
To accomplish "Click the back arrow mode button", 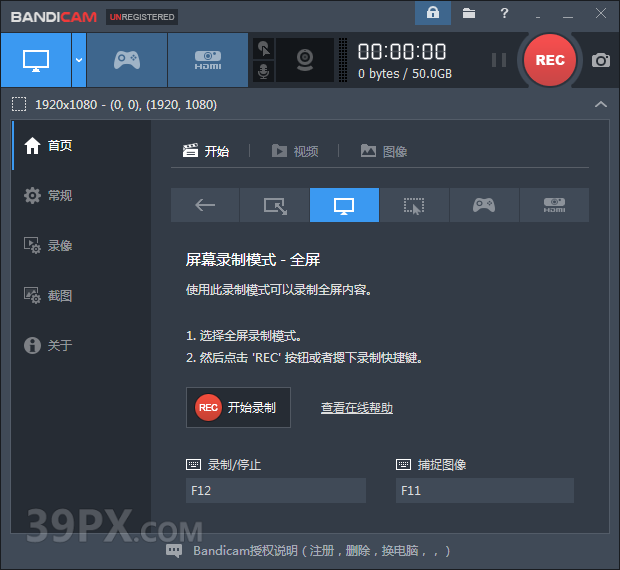I will [x=205, y=205].
